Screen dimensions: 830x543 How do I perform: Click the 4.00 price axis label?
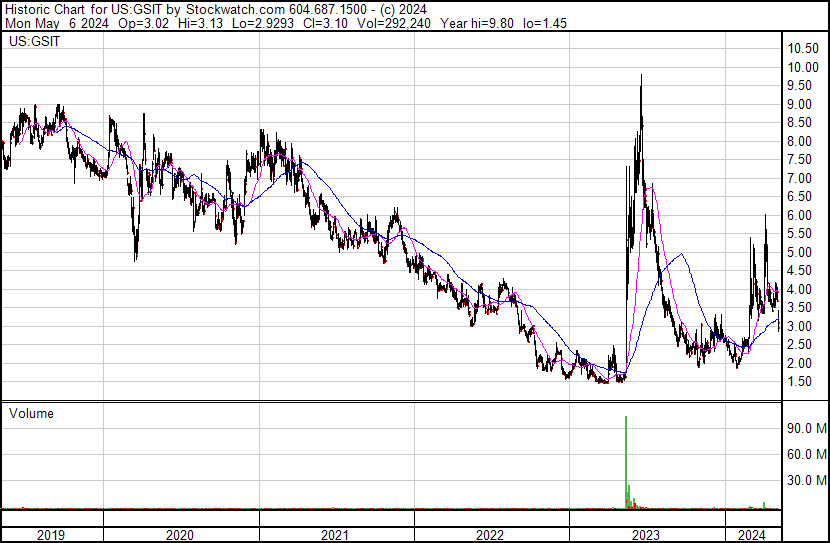coord(799,289)
